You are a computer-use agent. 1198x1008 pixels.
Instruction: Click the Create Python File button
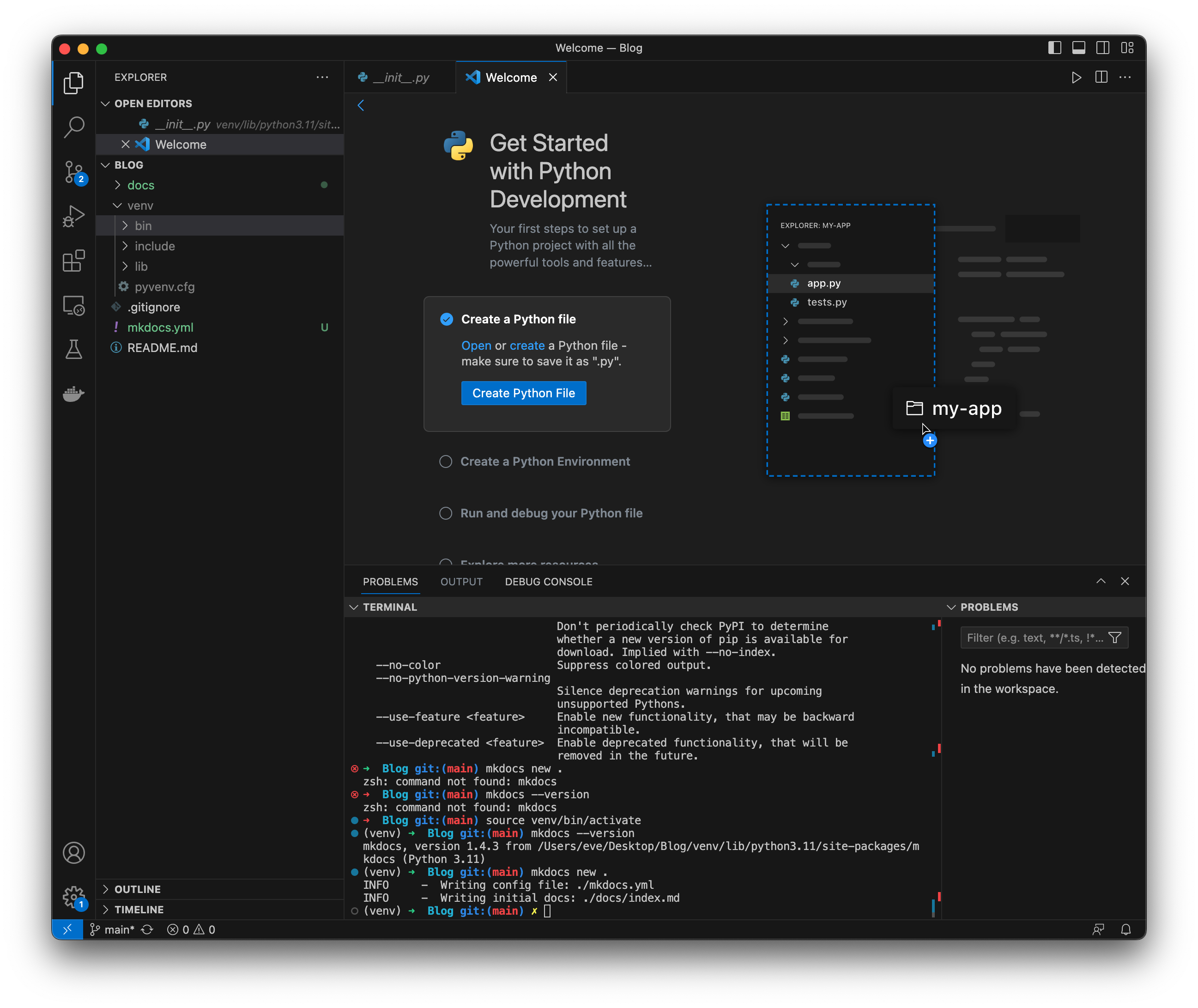524,393
